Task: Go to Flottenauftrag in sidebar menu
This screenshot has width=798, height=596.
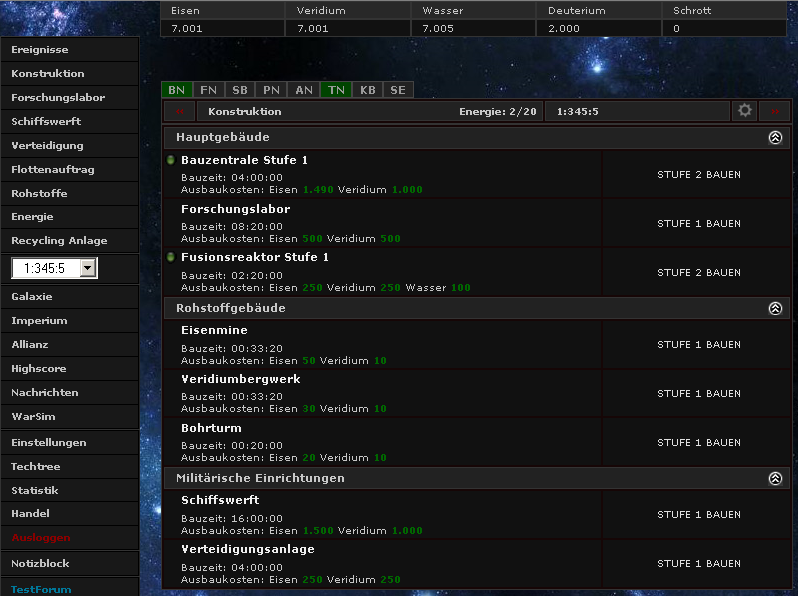Action: tap(52, 170)
